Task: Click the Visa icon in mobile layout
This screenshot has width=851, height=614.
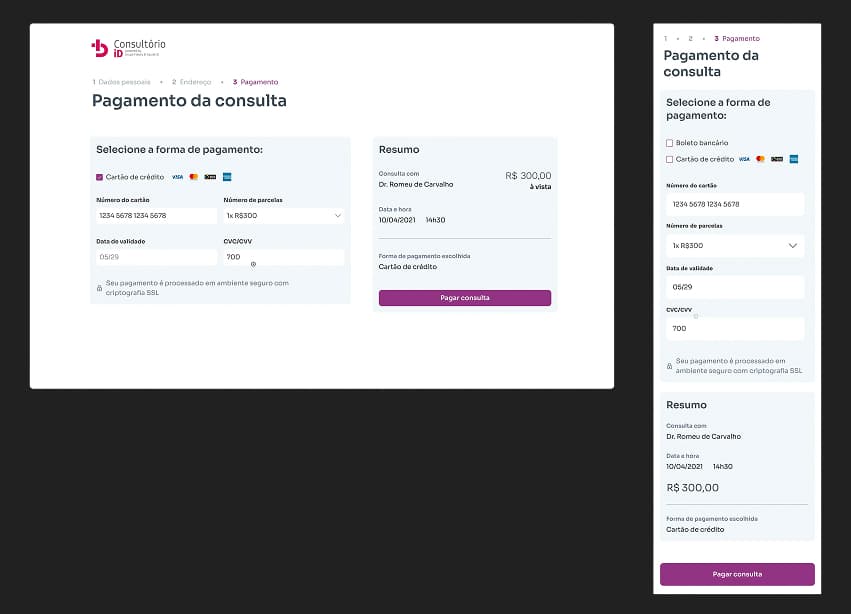Action: pyautogui.click(x=744, y=159)
